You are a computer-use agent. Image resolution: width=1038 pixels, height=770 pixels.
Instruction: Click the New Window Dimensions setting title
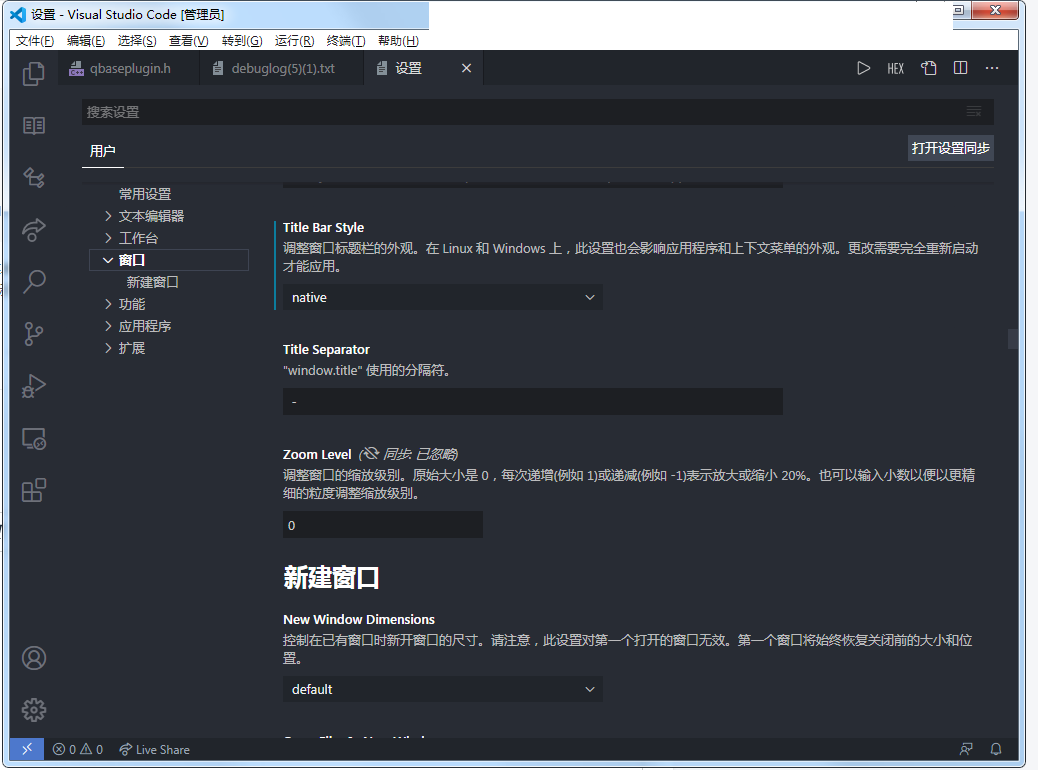click(359, 619)
